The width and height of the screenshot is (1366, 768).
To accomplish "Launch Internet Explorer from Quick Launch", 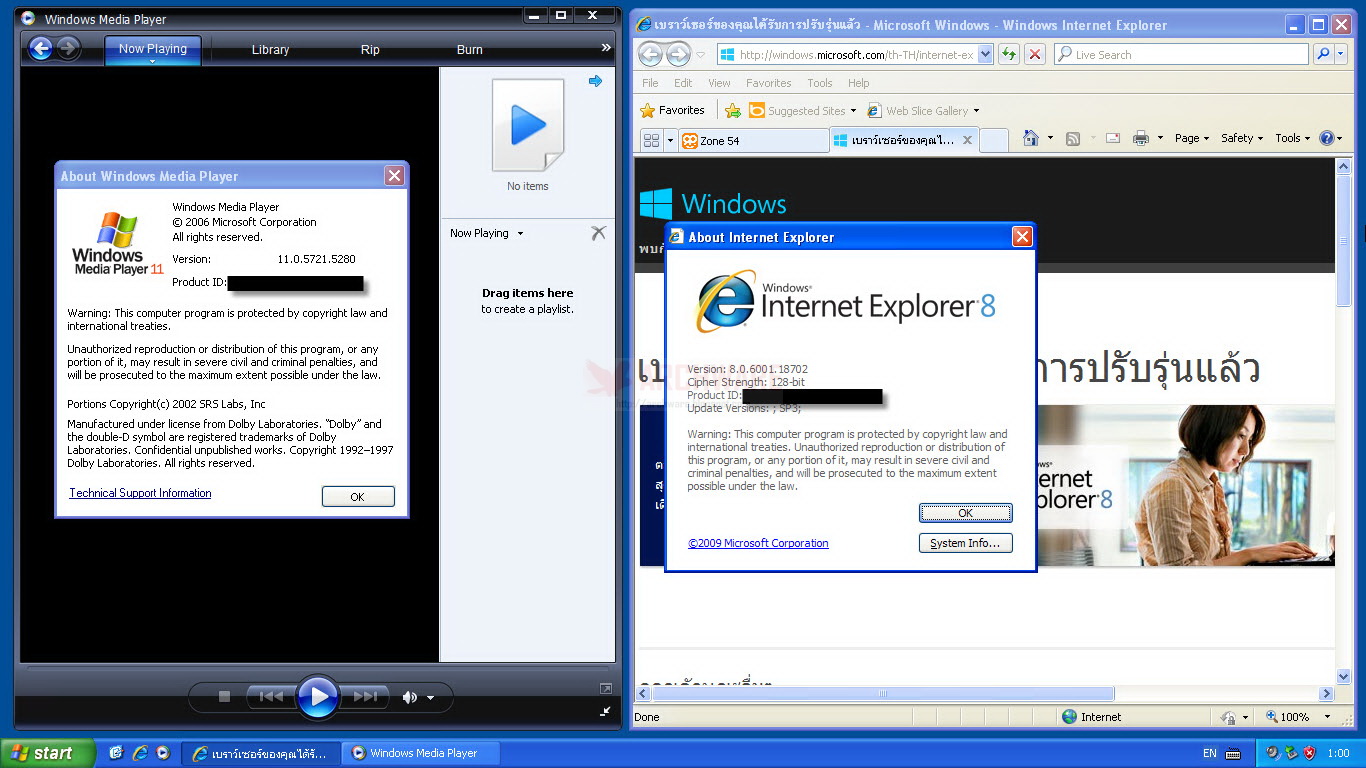I will 140,753.
